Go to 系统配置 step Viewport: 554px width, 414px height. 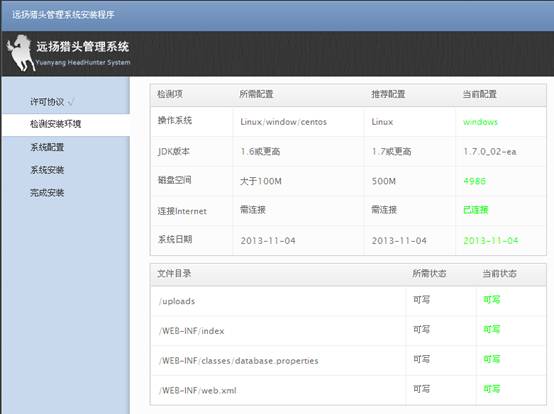47,147
